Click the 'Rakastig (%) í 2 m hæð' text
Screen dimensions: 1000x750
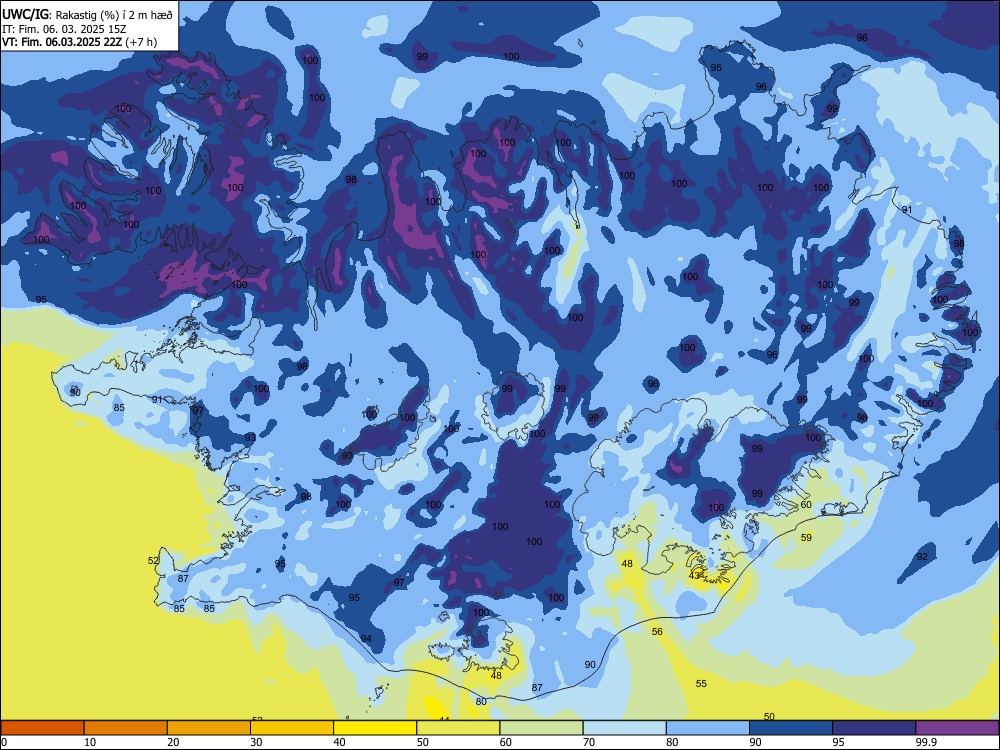114,15
